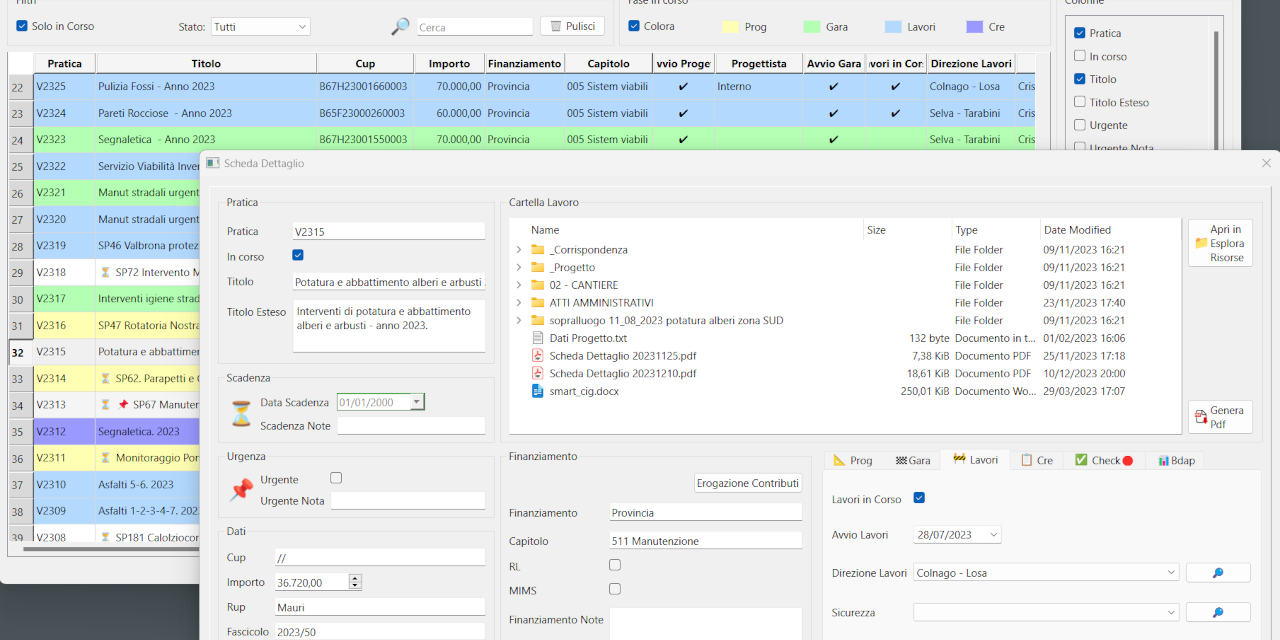Click the Word icon of smart_cig.docx
The image size is (1280, 640).
pyautogui.click(x=535, y=391)
